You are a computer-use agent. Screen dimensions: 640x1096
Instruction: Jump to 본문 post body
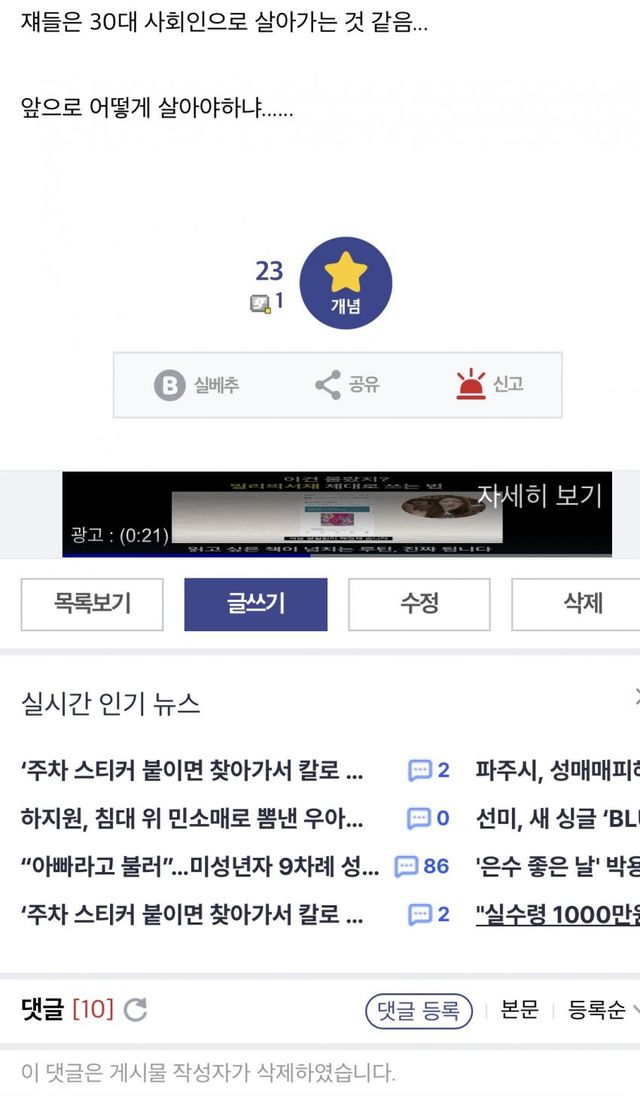(519, 1009)
